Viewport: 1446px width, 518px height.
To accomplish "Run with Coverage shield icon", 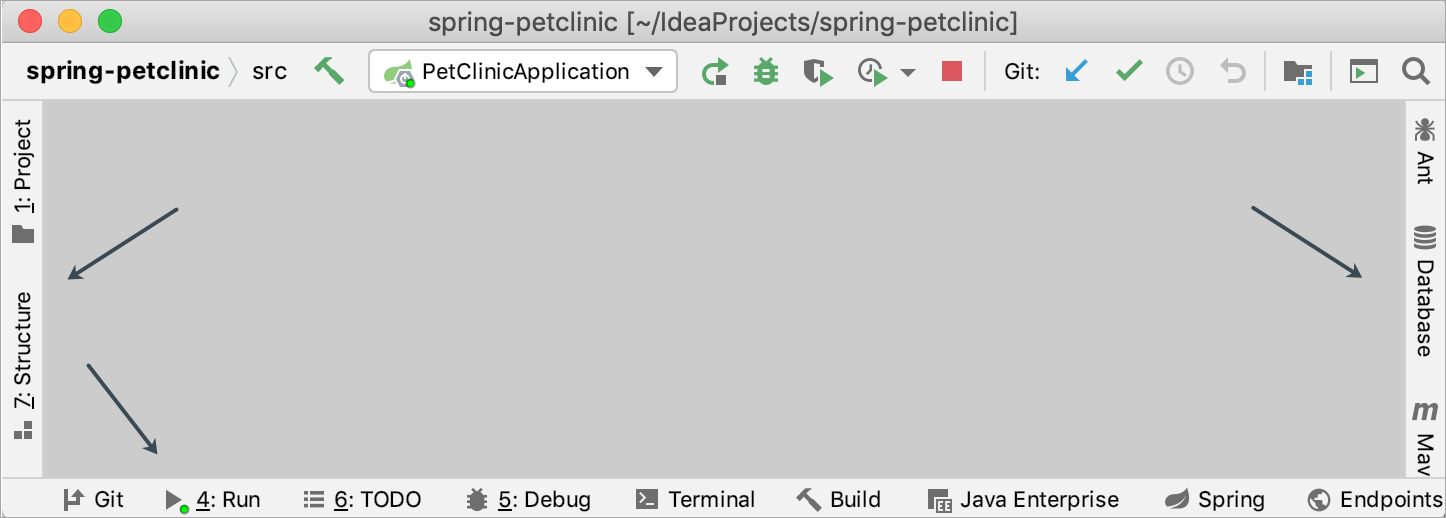I will (818, 72).
